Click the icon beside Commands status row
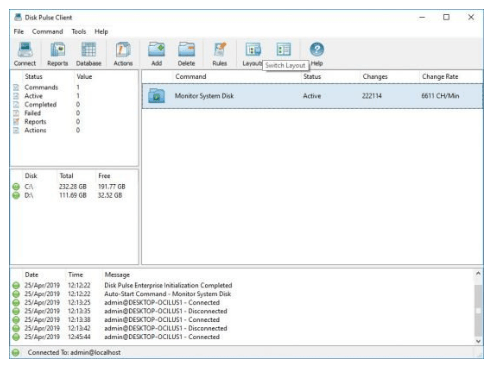This screenshot has height=366, width=491. coord(16,87)
